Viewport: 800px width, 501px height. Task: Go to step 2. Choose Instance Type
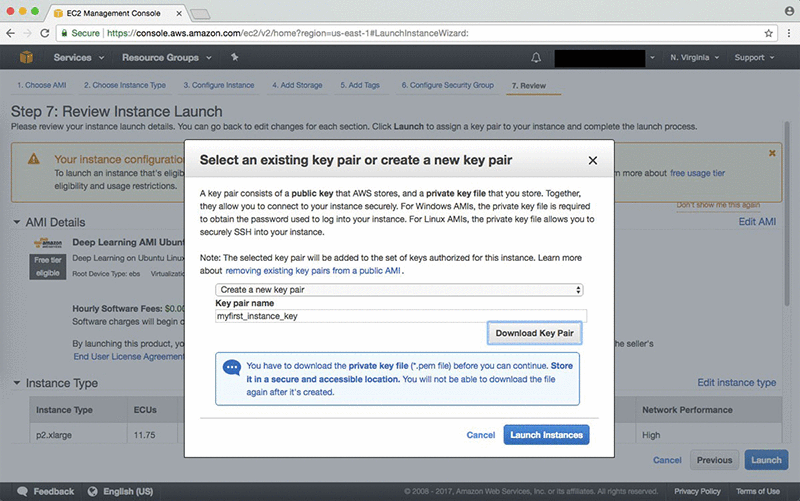[125, 85]
